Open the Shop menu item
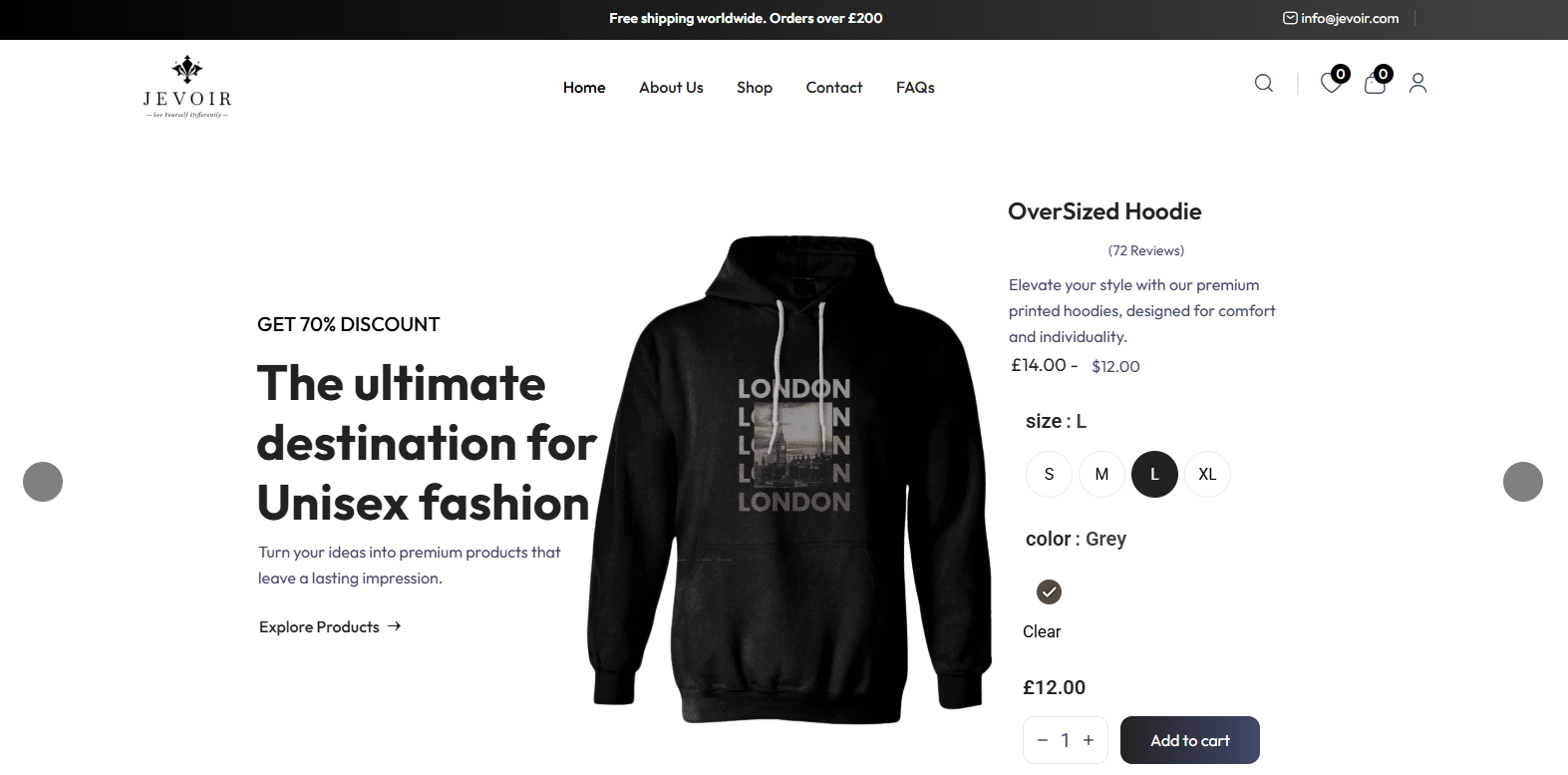This screenshot has width=1568, height=775. click(755, 88)
